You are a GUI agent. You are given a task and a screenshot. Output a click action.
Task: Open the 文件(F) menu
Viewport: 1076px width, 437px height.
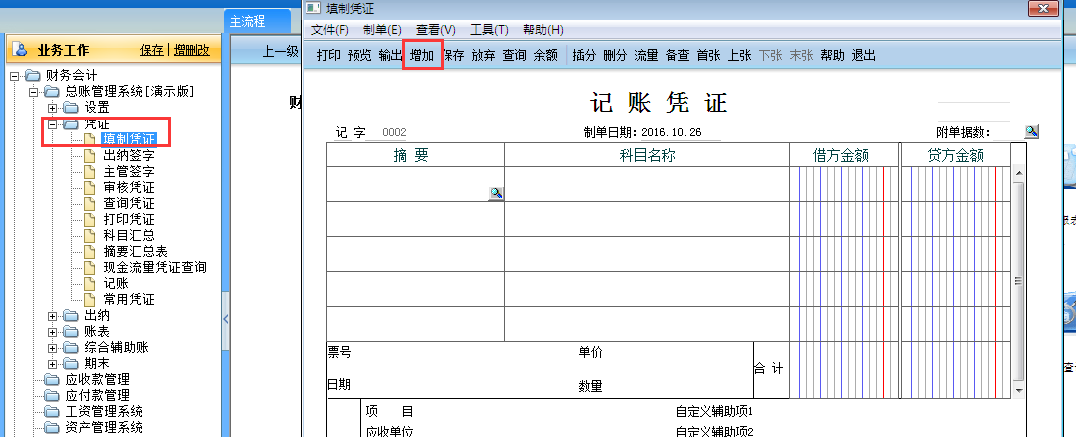click(330, 30)
